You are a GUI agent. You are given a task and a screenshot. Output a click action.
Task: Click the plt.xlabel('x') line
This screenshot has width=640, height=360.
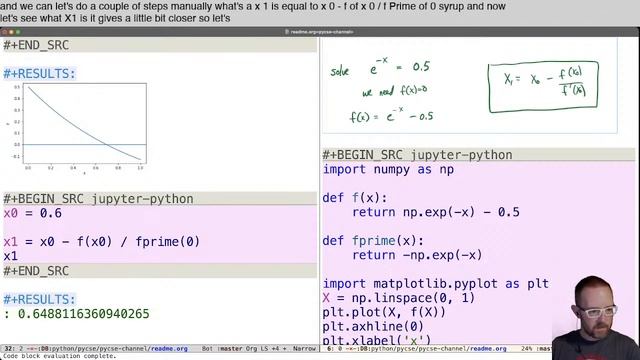tap(377, 340)
